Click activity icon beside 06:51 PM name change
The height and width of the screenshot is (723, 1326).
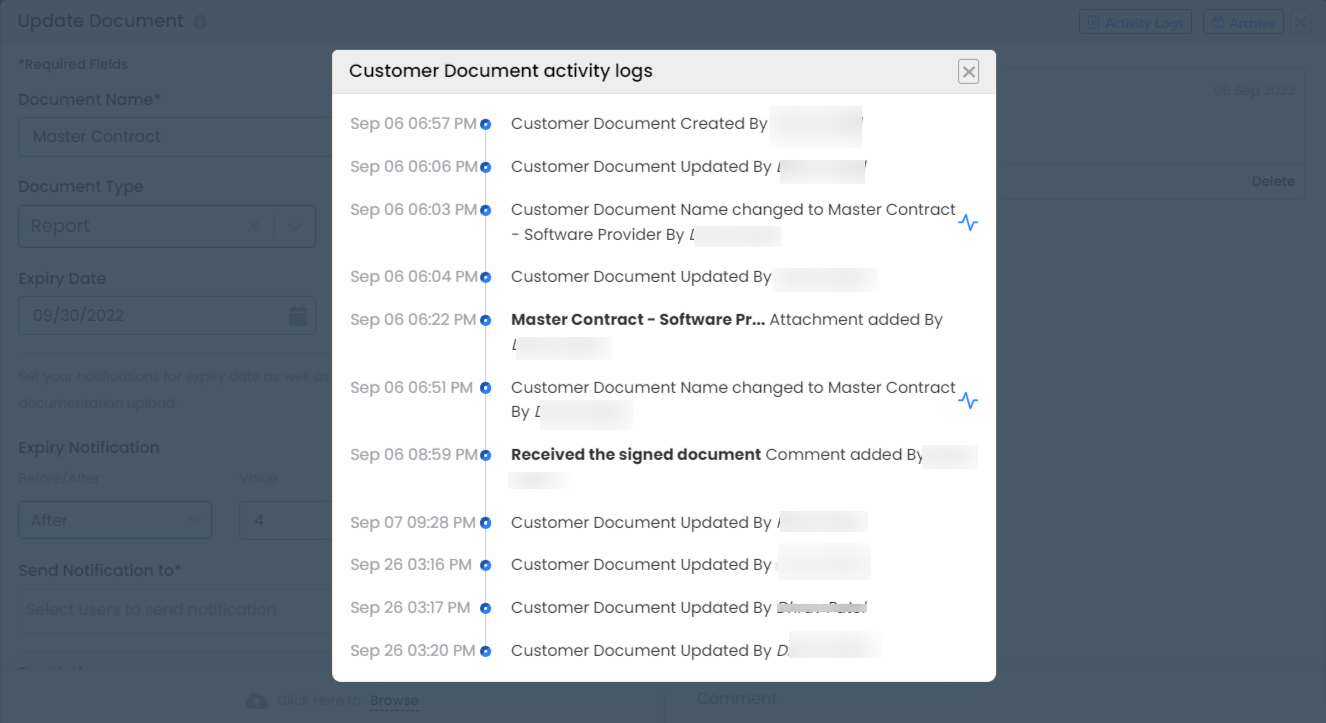(967, 401)
